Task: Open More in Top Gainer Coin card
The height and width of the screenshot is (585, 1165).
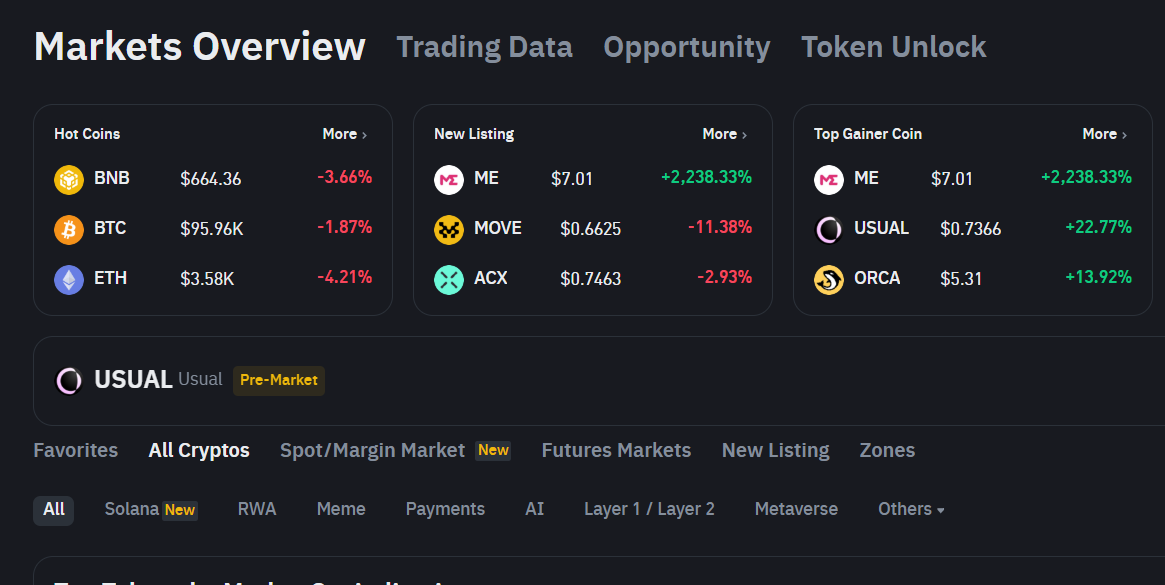Action: click(x=1105, y=134)
